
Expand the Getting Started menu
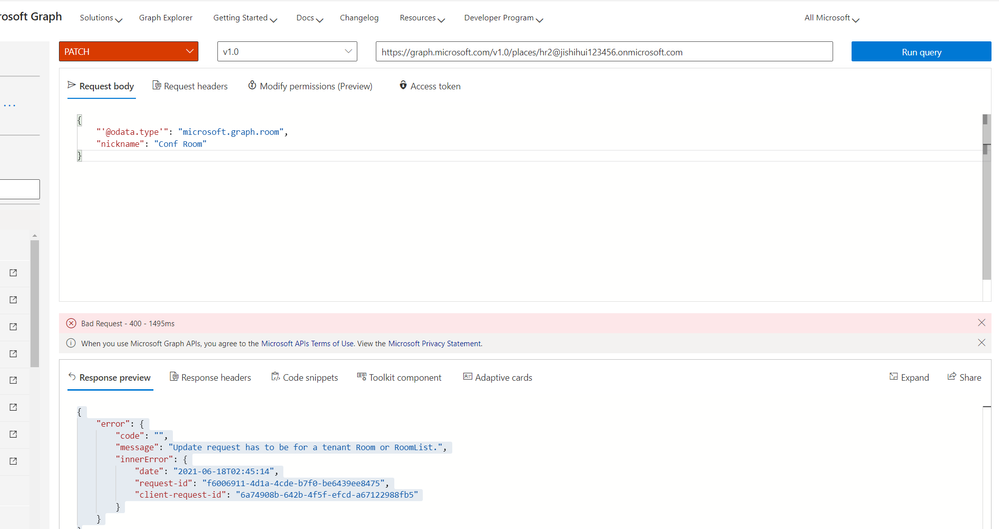click(x=245, y=18)
